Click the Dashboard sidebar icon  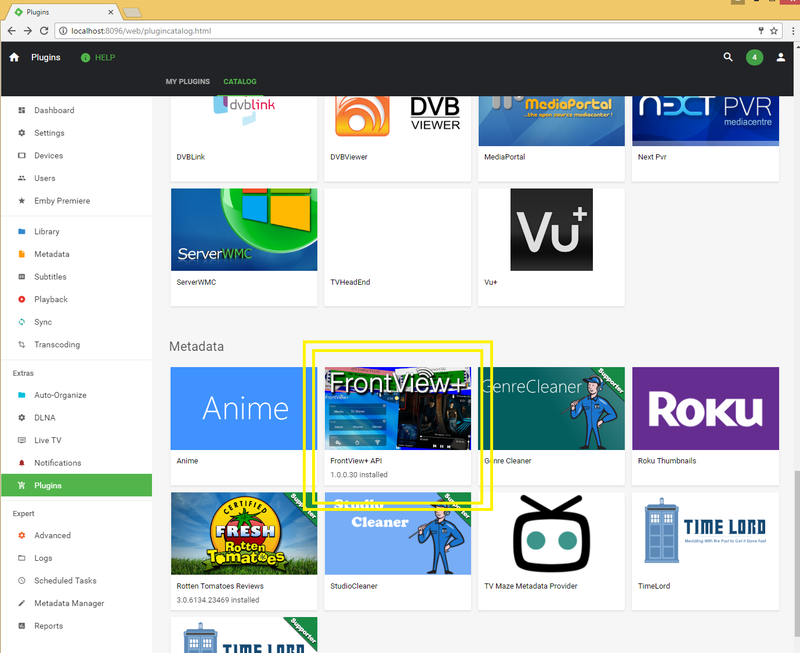(21, 110)
